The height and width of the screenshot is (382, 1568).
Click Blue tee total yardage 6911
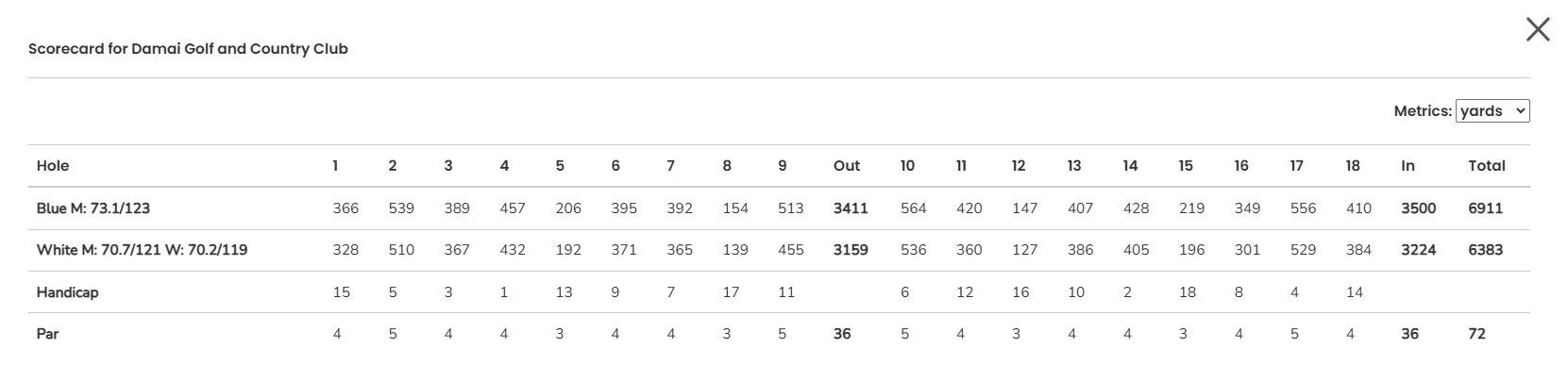(x=1485, y=208)
